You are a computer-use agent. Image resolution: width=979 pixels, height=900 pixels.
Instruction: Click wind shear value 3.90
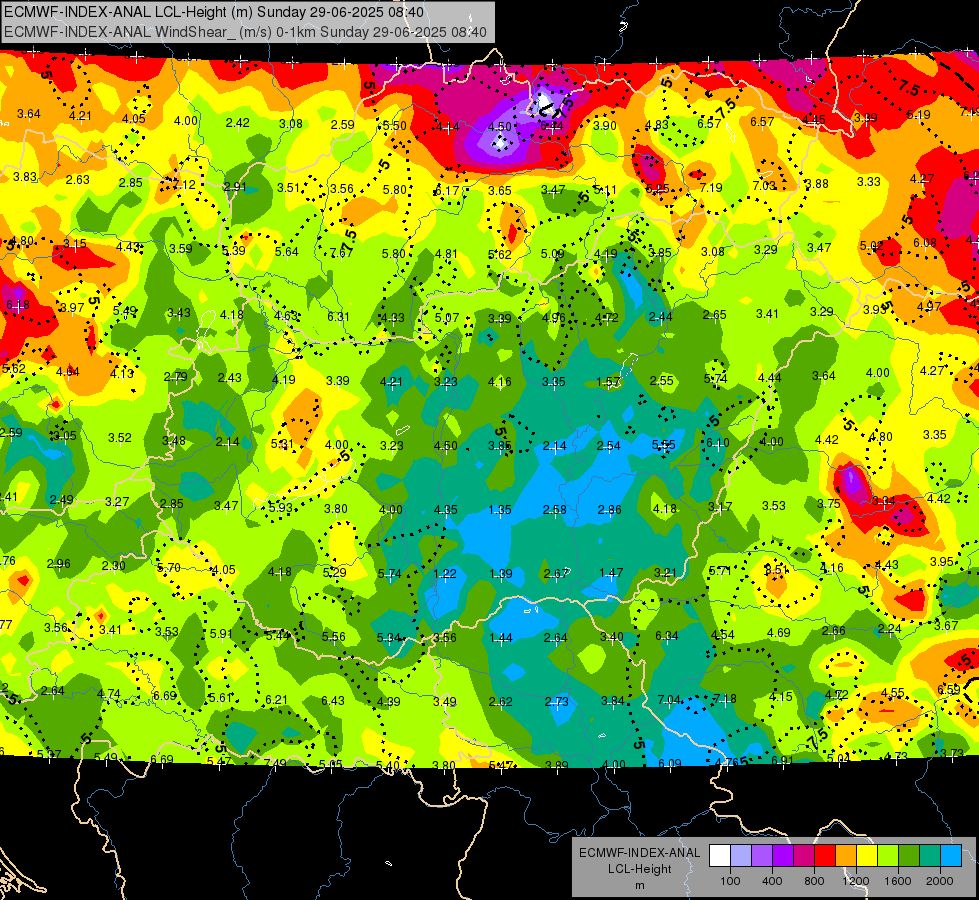[x=604, y=126]
